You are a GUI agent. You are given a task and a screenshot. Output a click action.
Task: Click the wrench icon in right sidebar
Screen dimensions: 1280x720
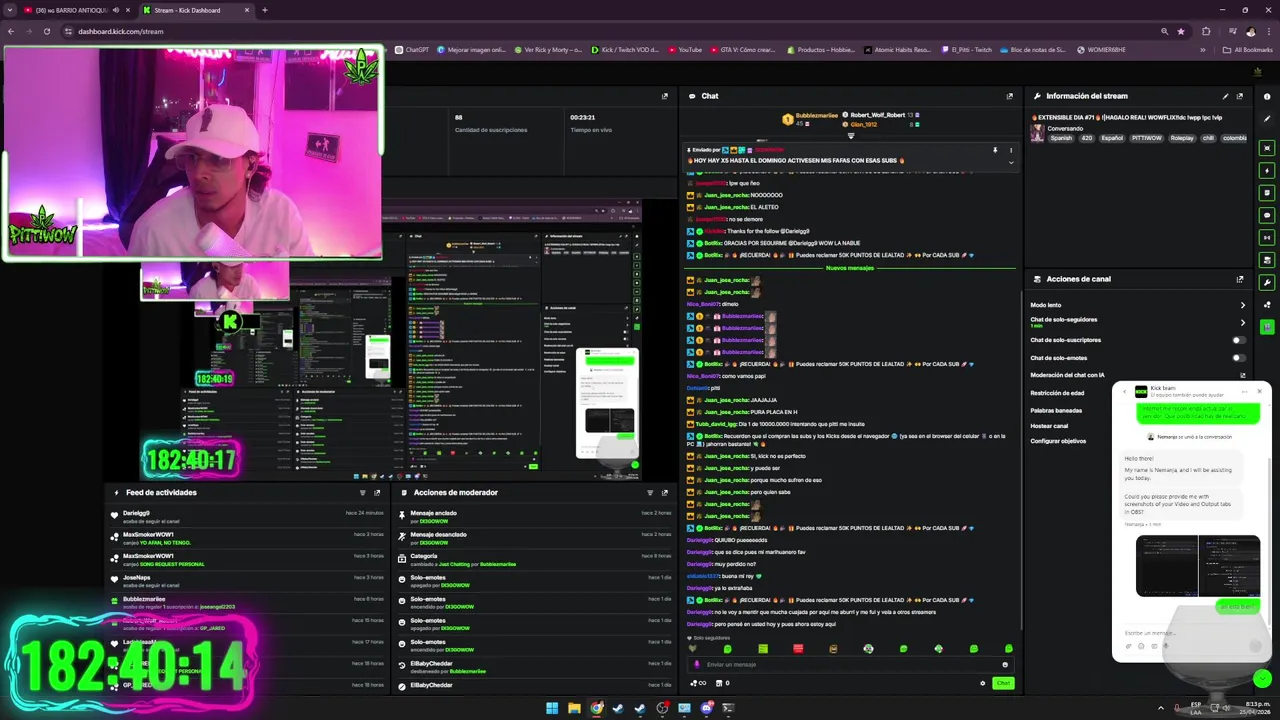(x=1268, y=282)
